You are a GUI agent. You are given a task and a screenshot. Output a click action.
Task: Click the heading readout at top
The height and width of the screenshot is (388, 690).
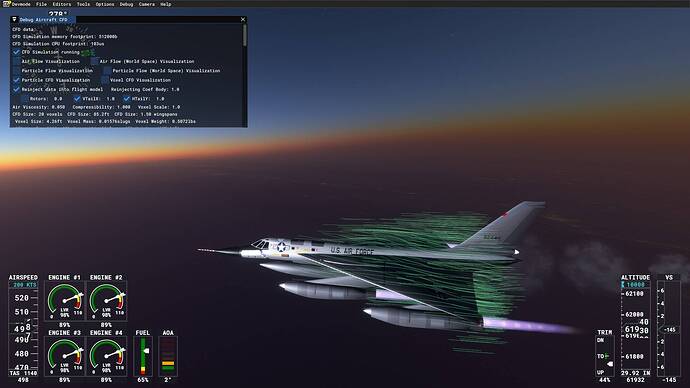58,14
